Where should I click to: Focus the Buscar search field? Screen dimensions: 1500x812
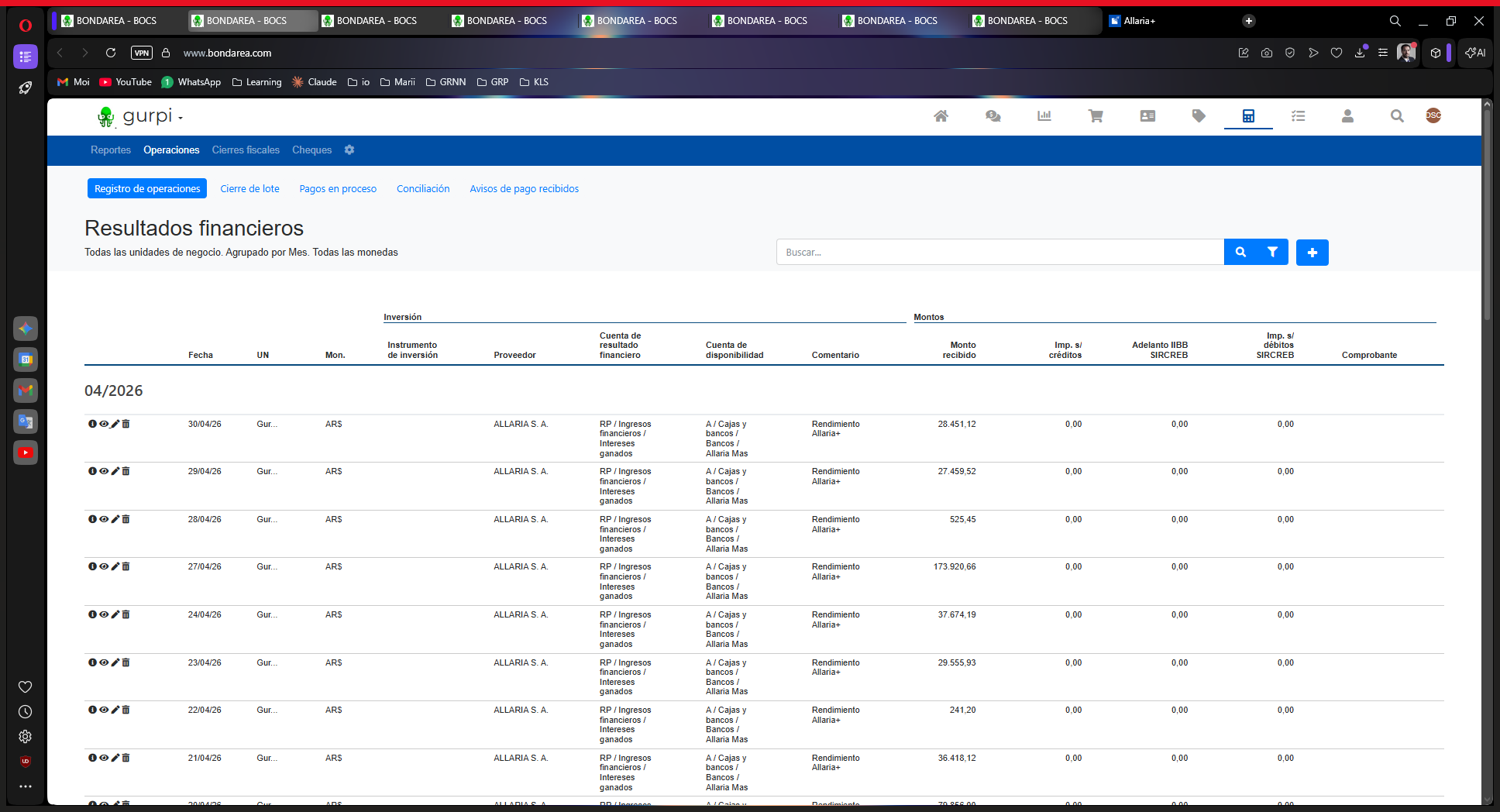coord(1000,253)
